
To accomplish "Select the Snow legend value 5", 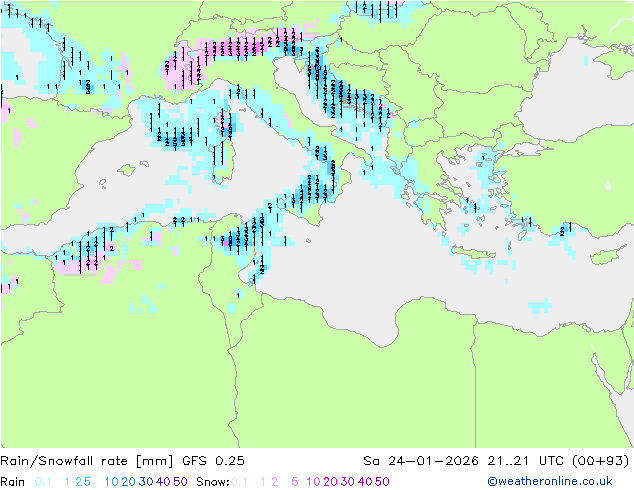I will [x=295, y=482].
